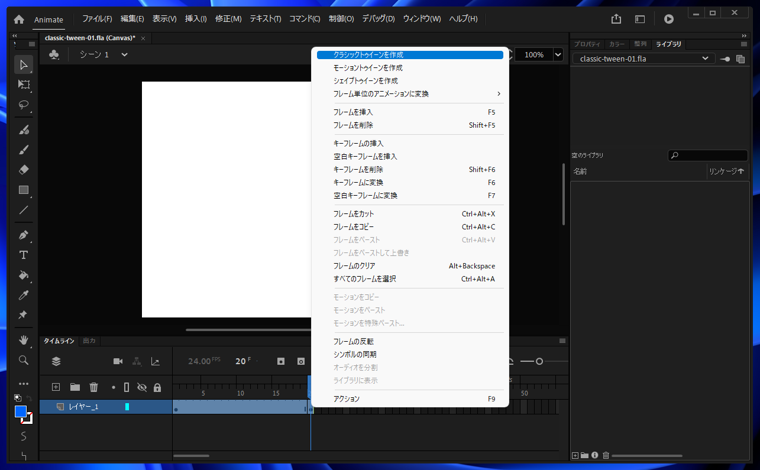Expand the シーン 1 scene dropdown
Image resolution: width=760 pixels, height=470 pixels.
click(x=125, y=55)
